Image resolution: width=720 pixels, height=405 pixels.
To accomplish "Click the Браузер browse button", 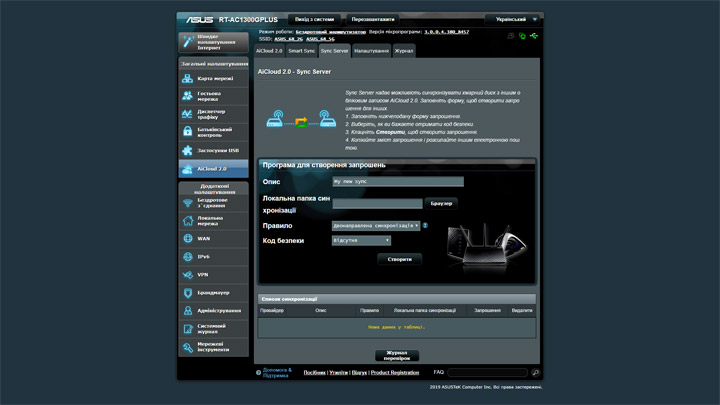I will pyautogui.click(x=441, y=203).
